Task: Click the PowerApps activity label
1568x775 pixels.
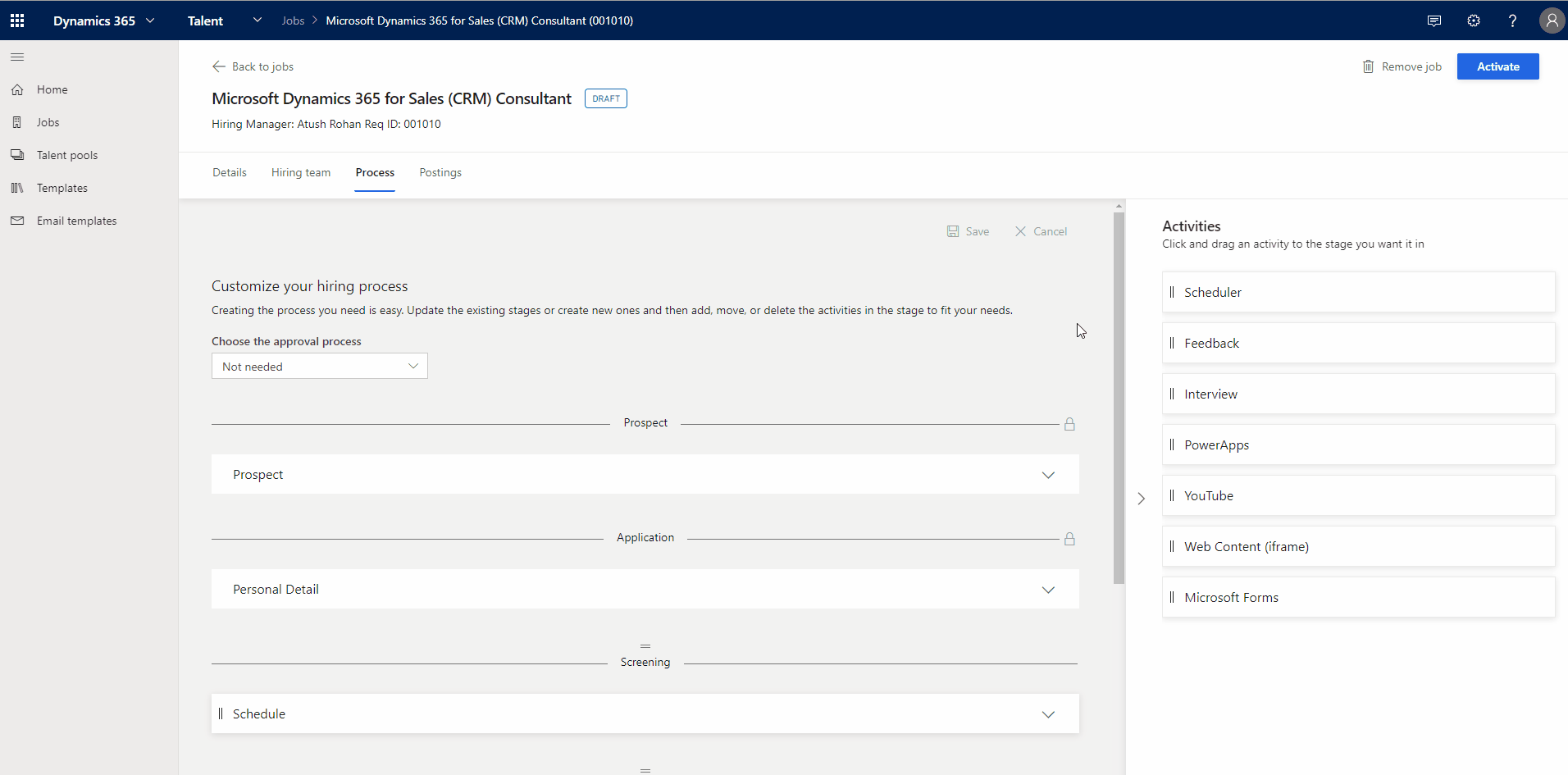Action: [x=1217, y=444]
